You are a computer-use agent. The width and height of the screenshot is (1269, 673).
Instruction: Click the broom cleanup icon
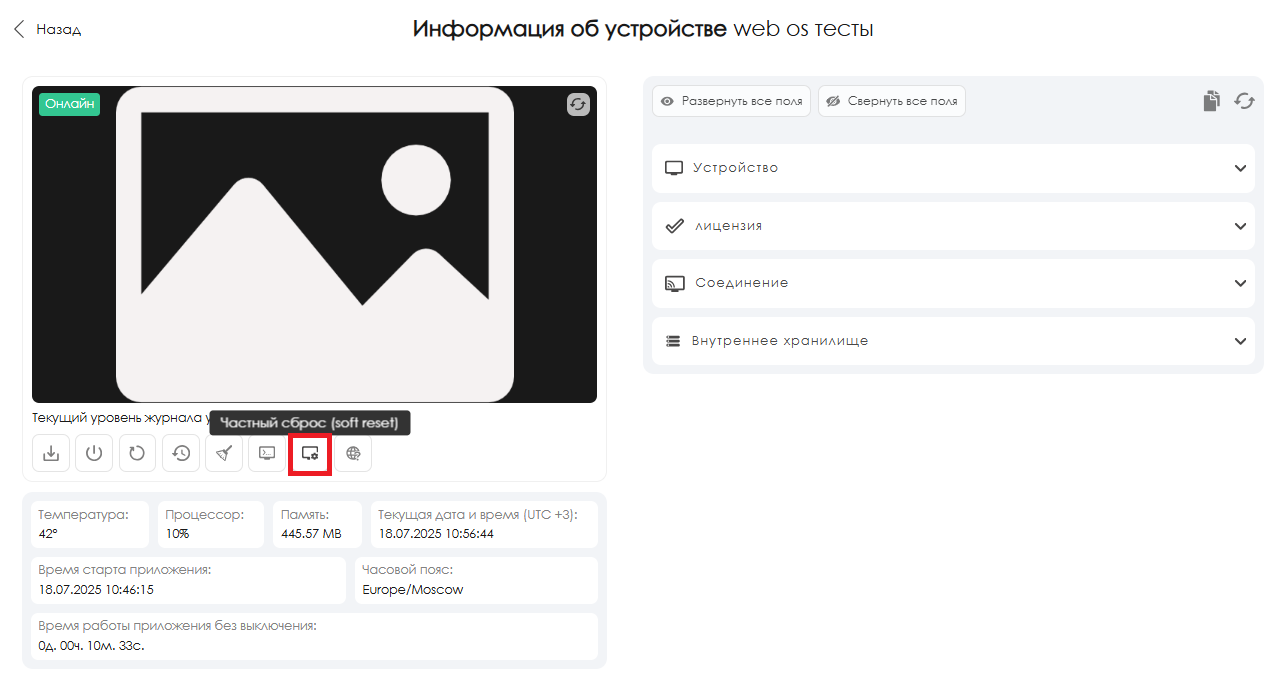224,453
